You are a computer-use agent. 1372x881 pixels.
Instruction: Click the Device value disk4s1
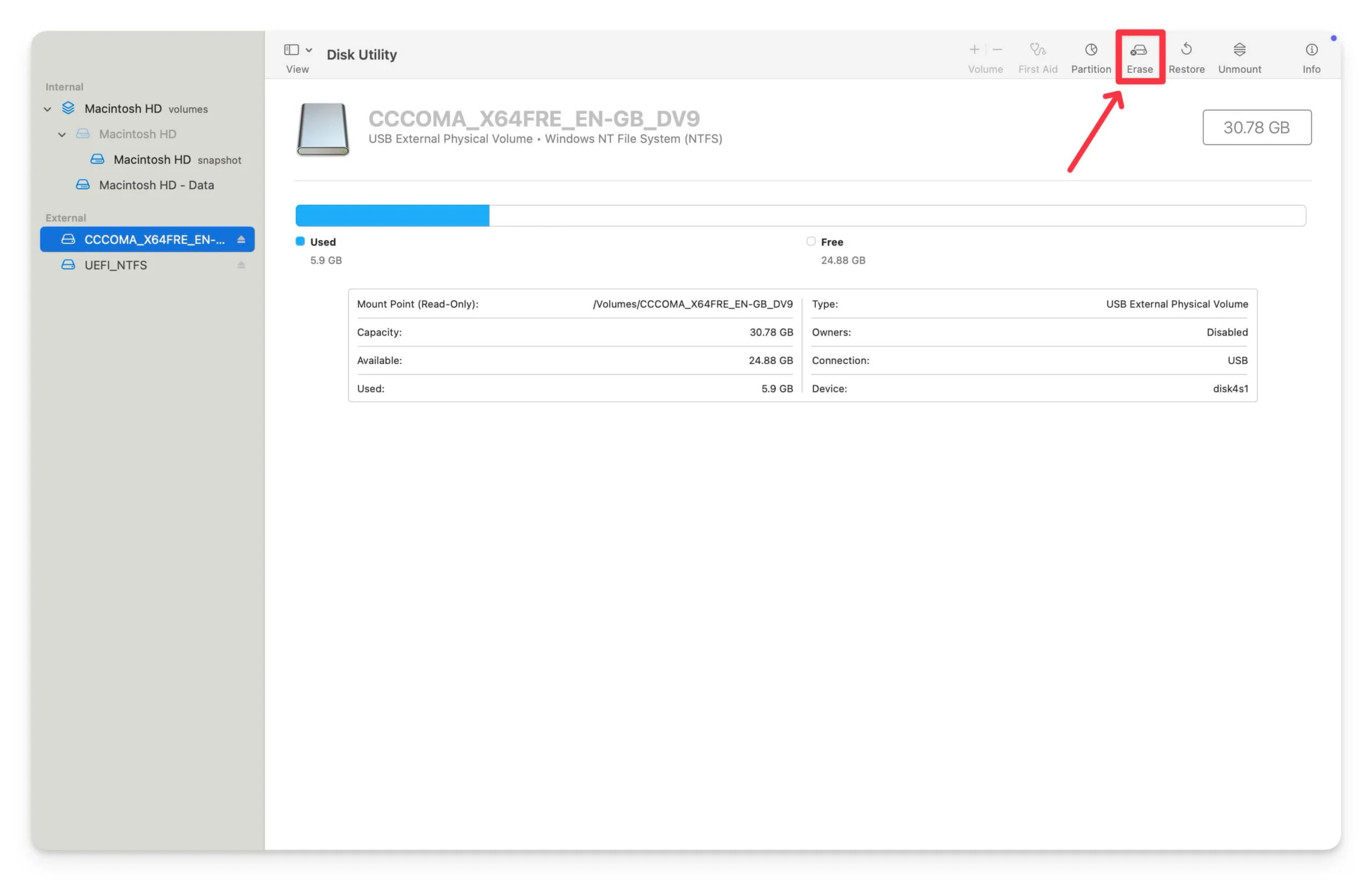click(x=1230, y=388)
